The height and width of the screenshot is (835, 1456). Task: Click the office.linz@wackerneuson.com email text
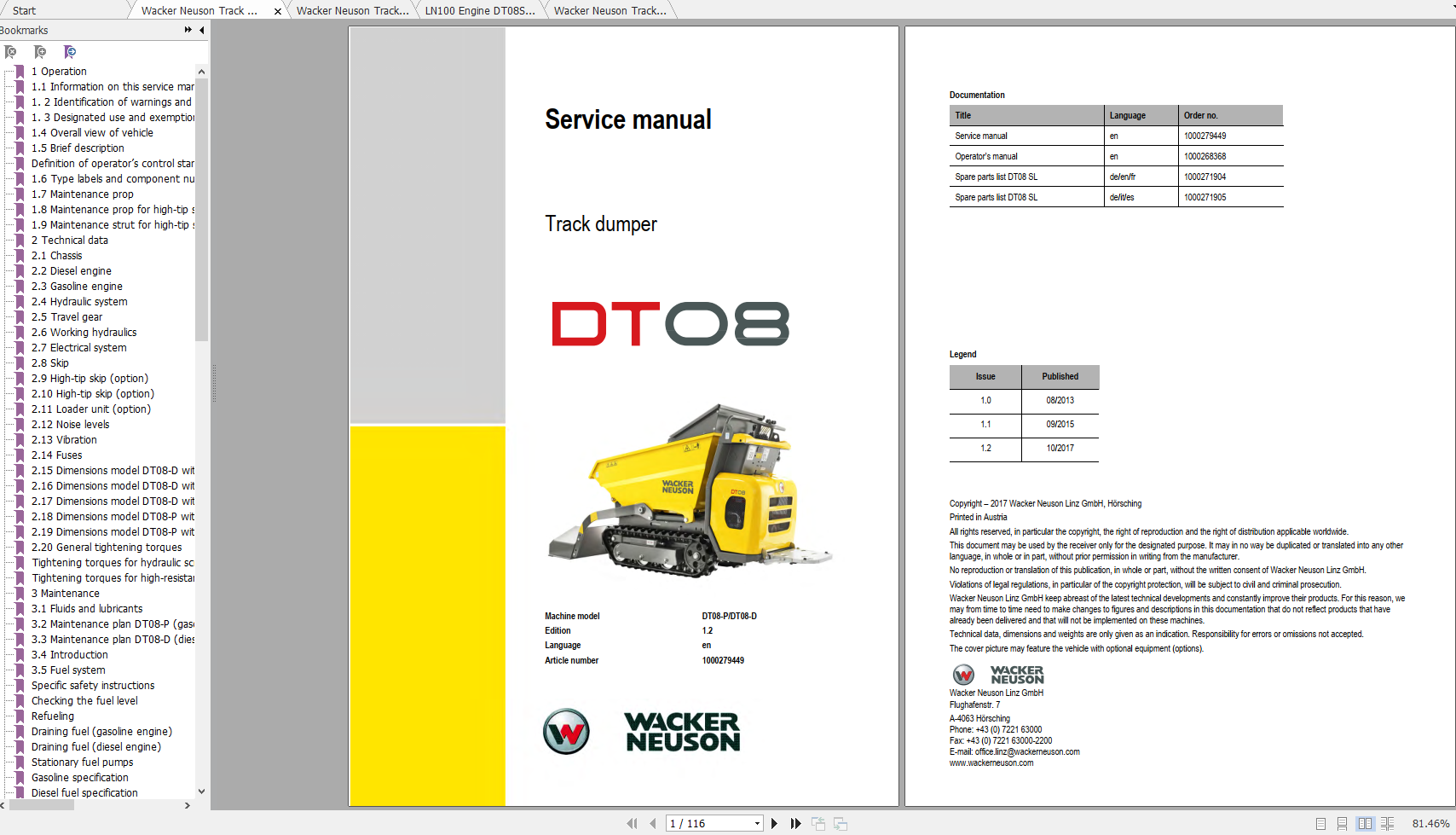[1027, 752]
